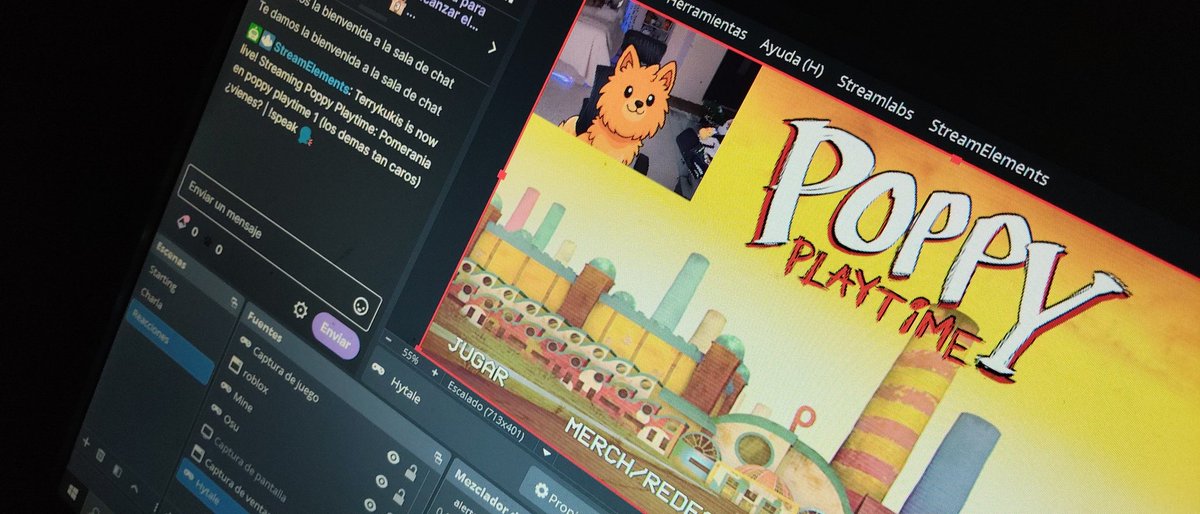Click the gamepad icon beside Hytale in source toolbar
Image resolution: width=1200 pixels, height=514 pixels.
[x=379, y=368]
